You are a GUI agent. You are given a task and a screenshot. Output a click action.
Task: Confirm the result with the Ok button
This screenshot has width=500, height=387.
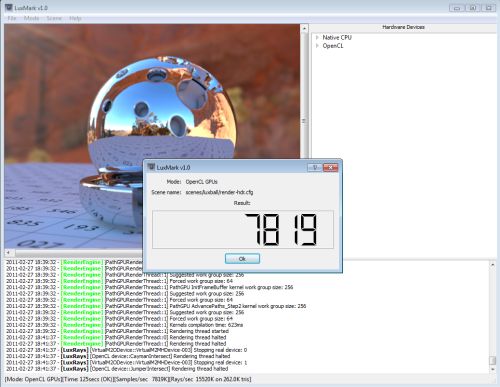242,259
